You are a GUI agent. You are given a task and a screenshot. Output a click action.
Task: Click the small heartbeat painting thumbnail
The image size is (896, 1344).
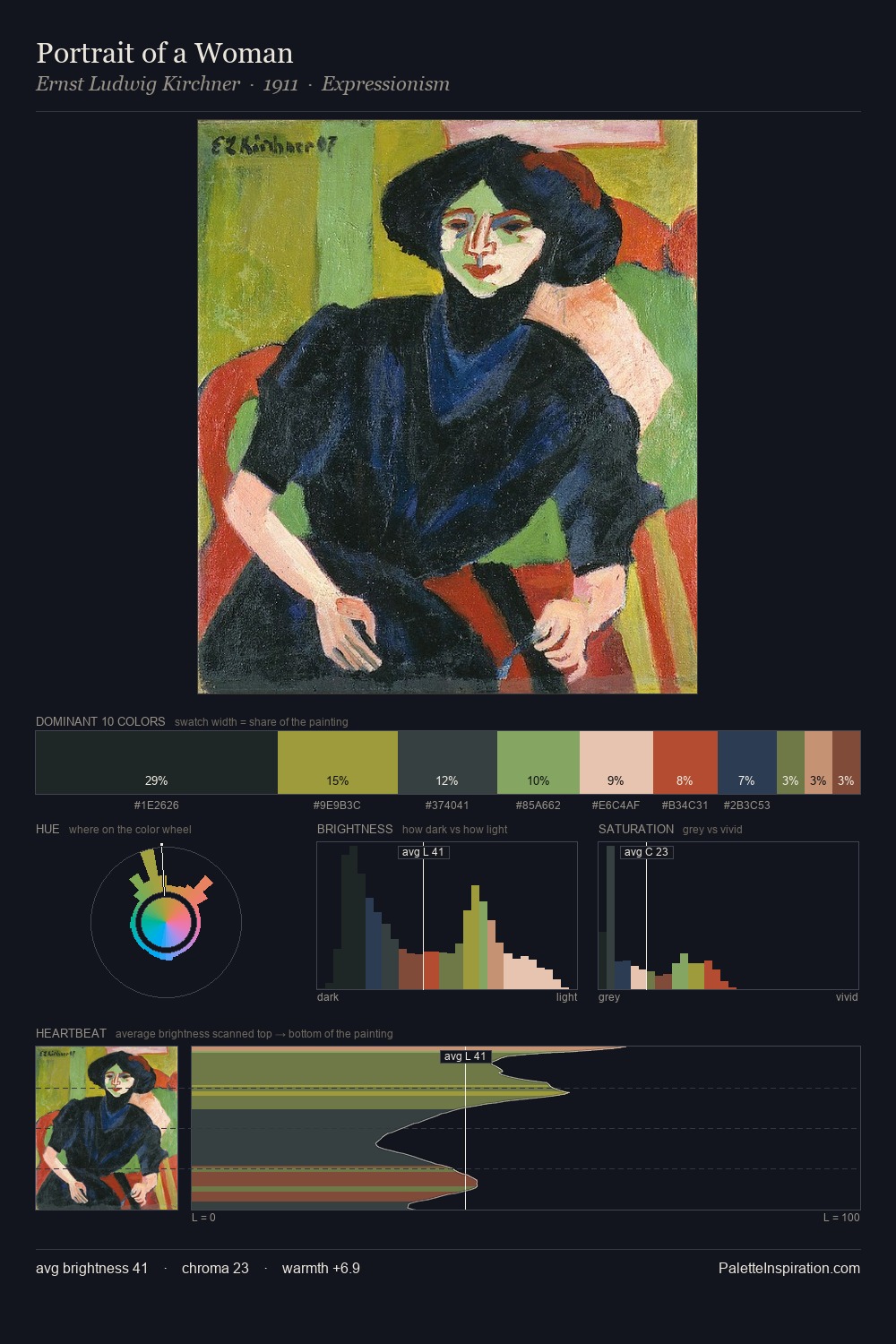pos(107,1128)
